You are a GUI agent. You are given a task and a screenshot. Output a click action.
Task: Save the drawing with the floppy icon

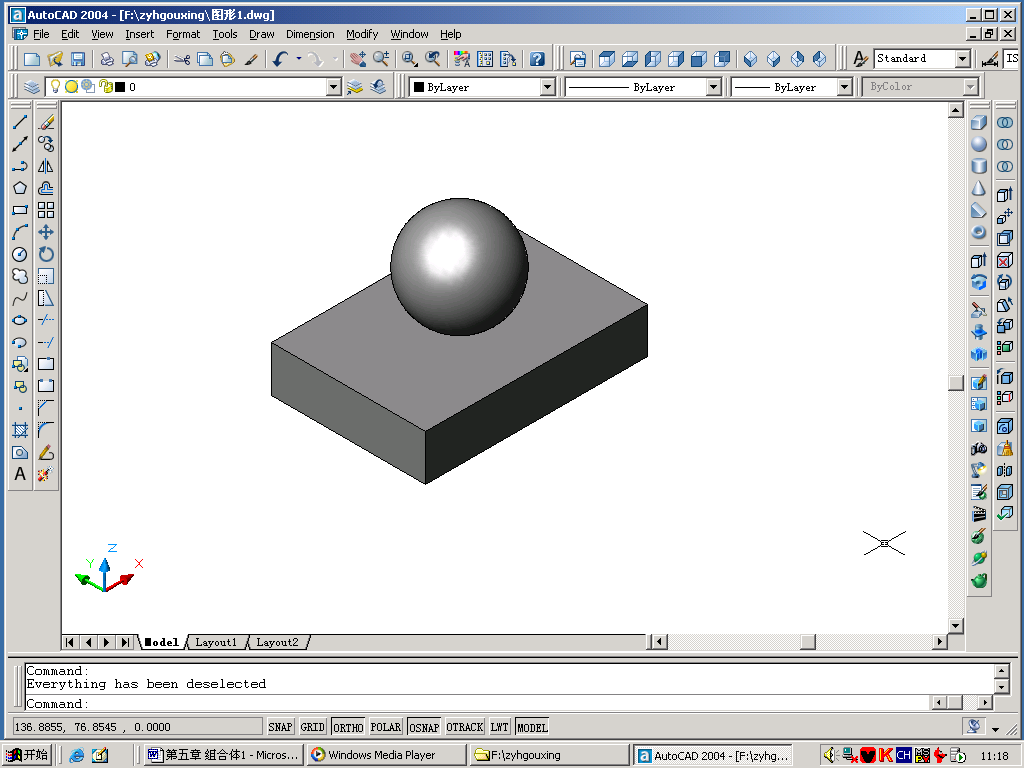point(78,59)
